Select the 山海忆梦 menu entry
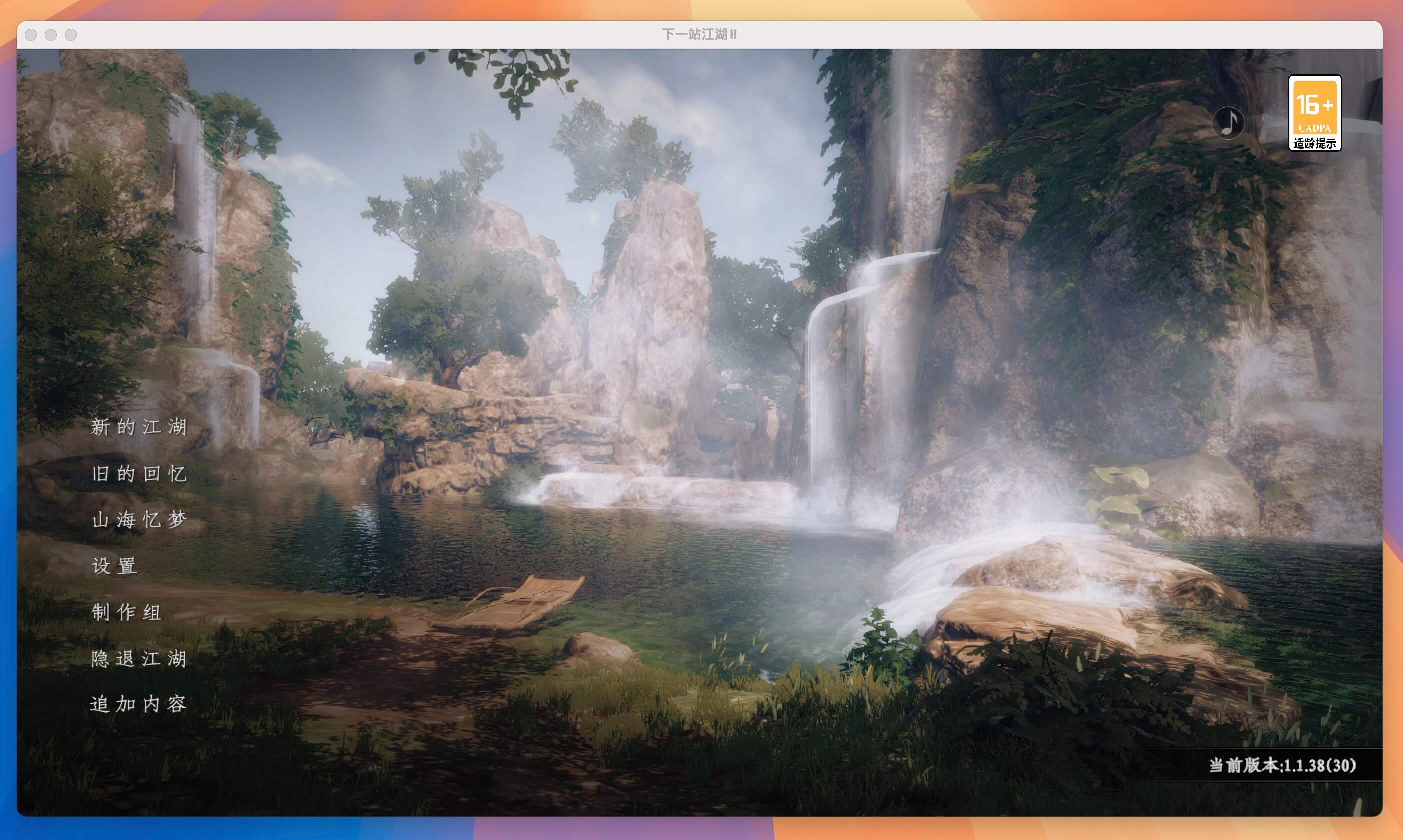 (x=139, y=519)
